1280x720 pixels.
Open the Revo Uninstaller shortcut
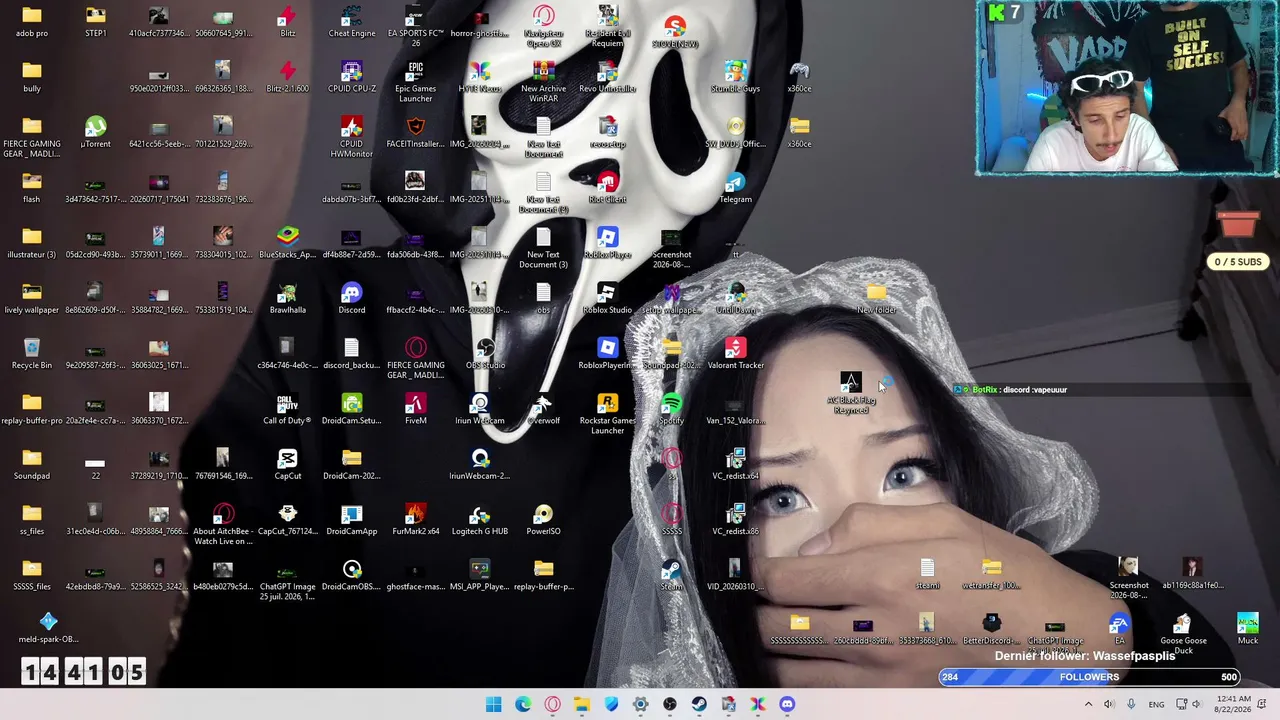(607, 77)
